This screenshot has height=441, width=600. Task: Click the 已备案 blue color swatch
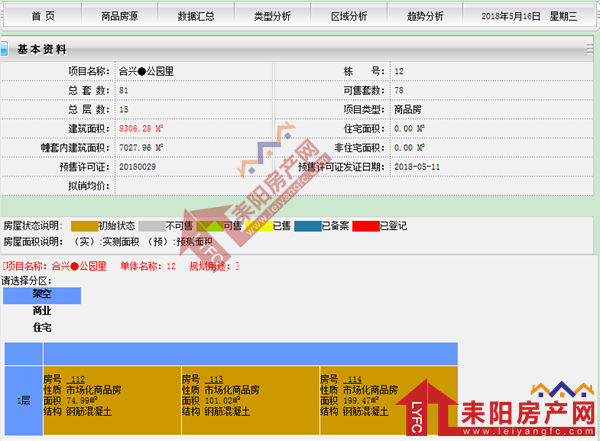pos(308,226)
